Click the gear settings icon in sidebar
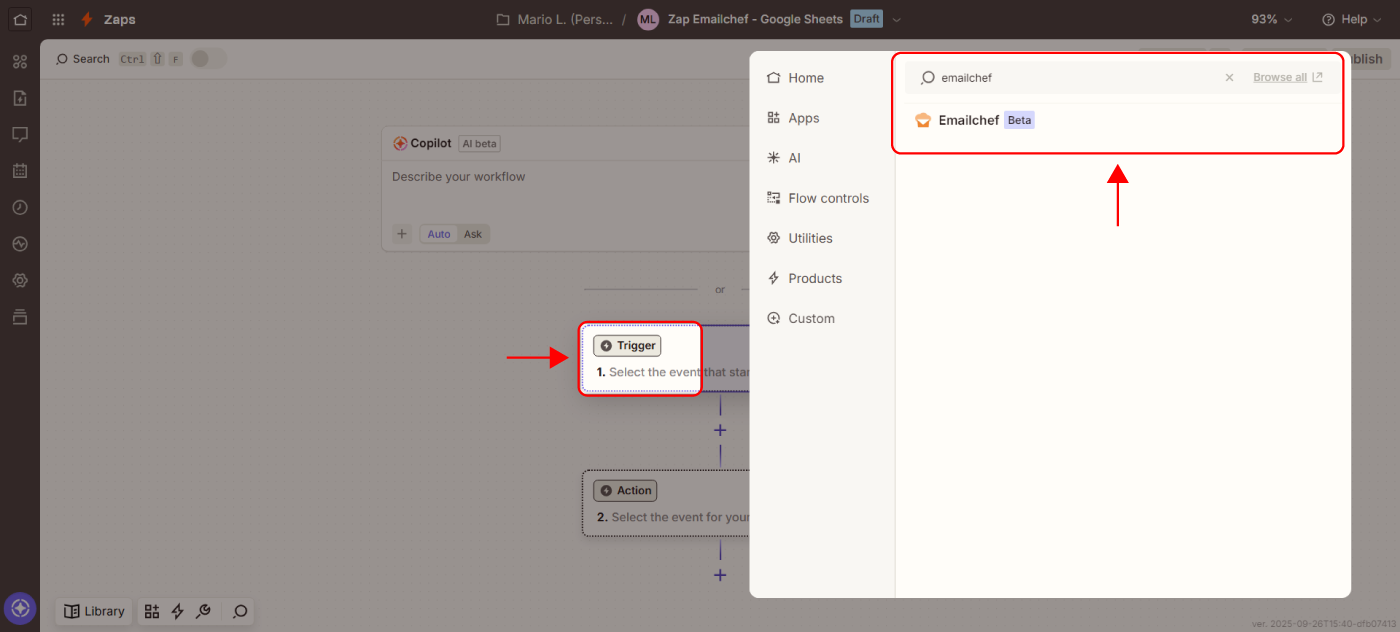 pyautogui.click(x=20, y=280)
